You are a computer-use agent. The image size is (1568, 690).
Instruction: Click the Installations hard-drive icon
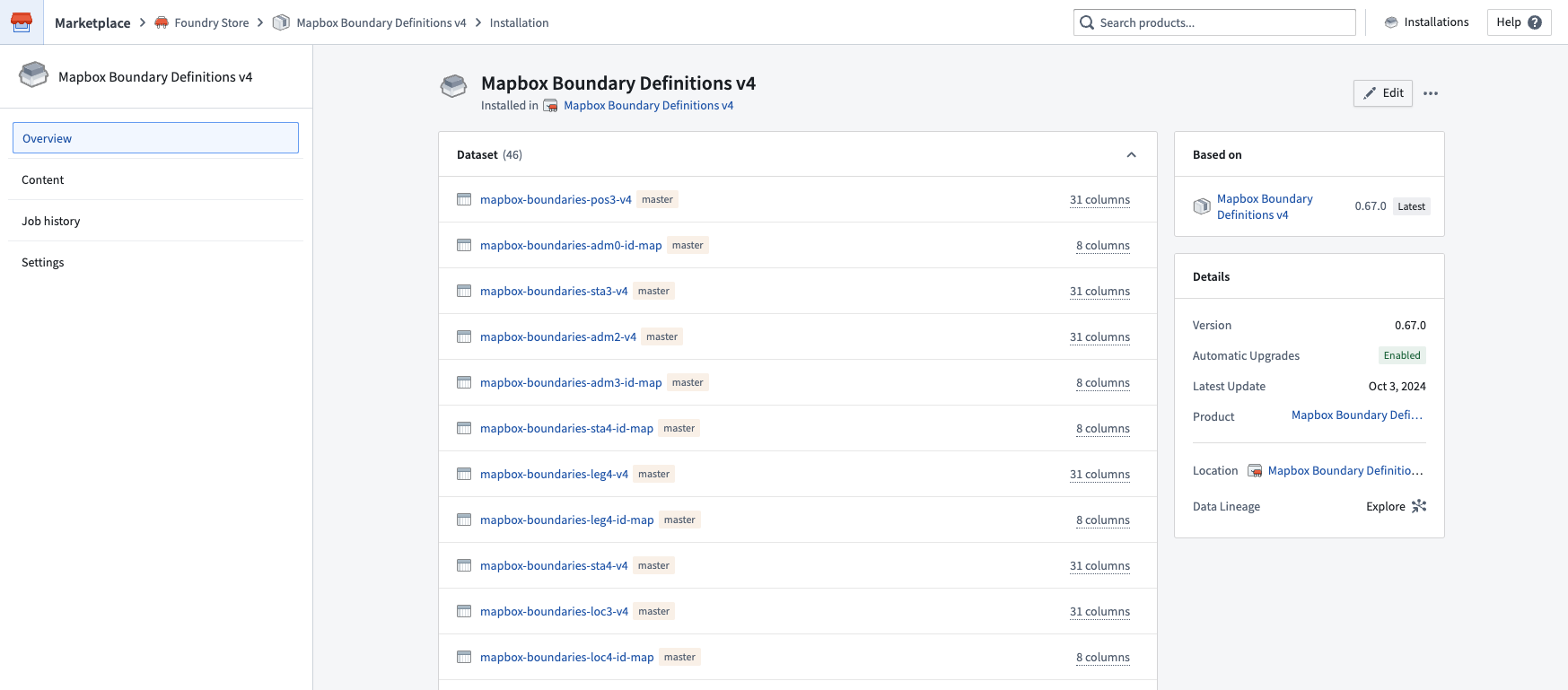pos(1391,22)
